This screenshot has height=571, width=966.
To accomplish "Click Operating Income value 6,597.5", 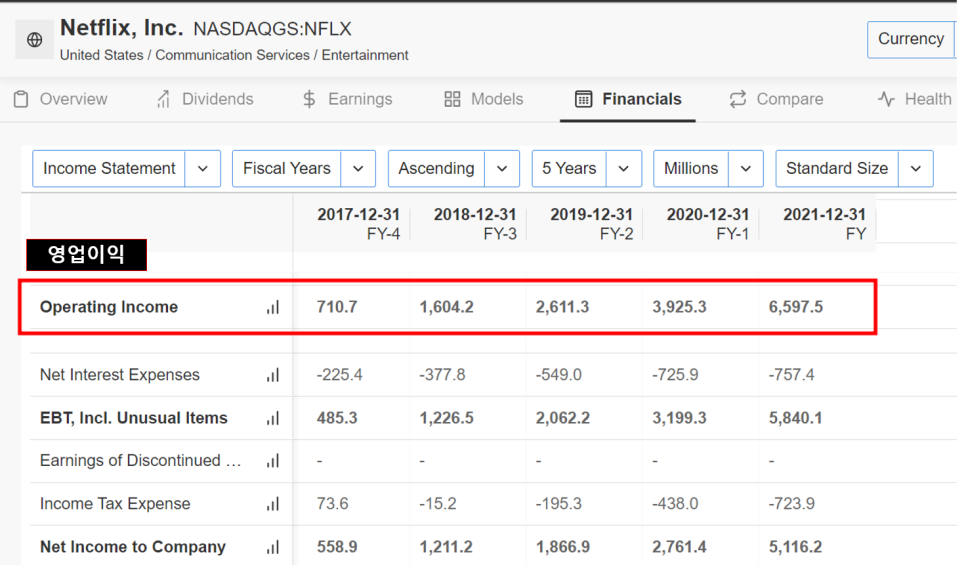I will (795, 307).
